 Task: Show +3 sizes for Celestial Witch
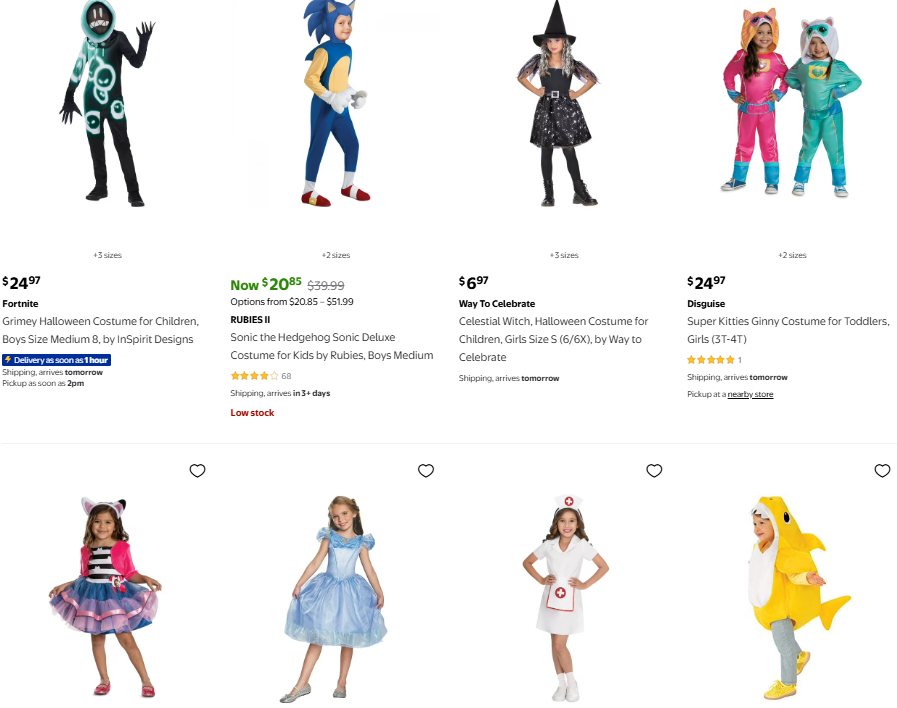564,255
